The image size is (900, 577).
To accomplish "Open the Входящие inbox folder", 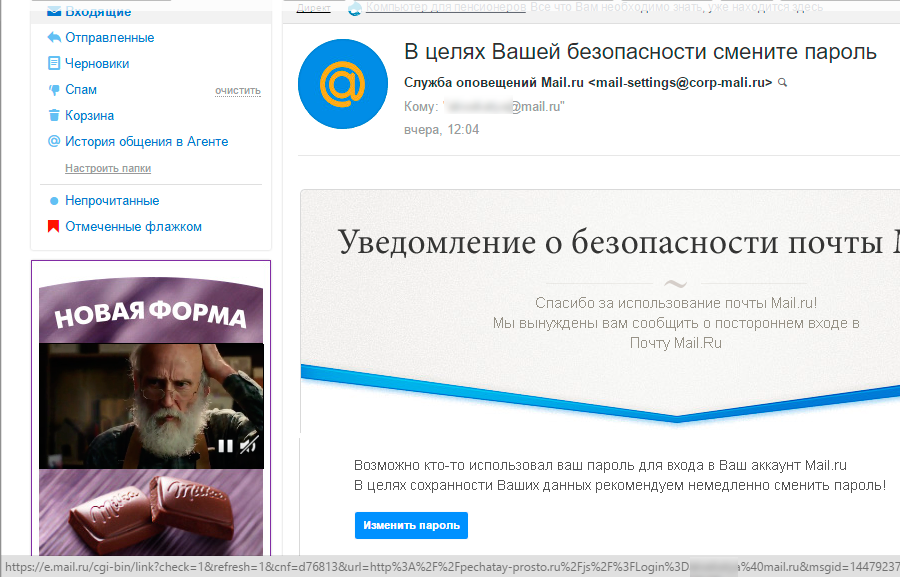I will [x=98, y=11].
